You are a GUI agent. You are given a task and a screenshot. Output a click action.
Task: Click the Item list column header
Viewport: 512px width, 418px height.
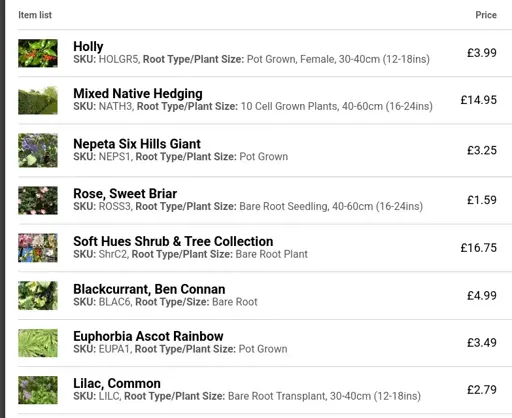(35, 15)
